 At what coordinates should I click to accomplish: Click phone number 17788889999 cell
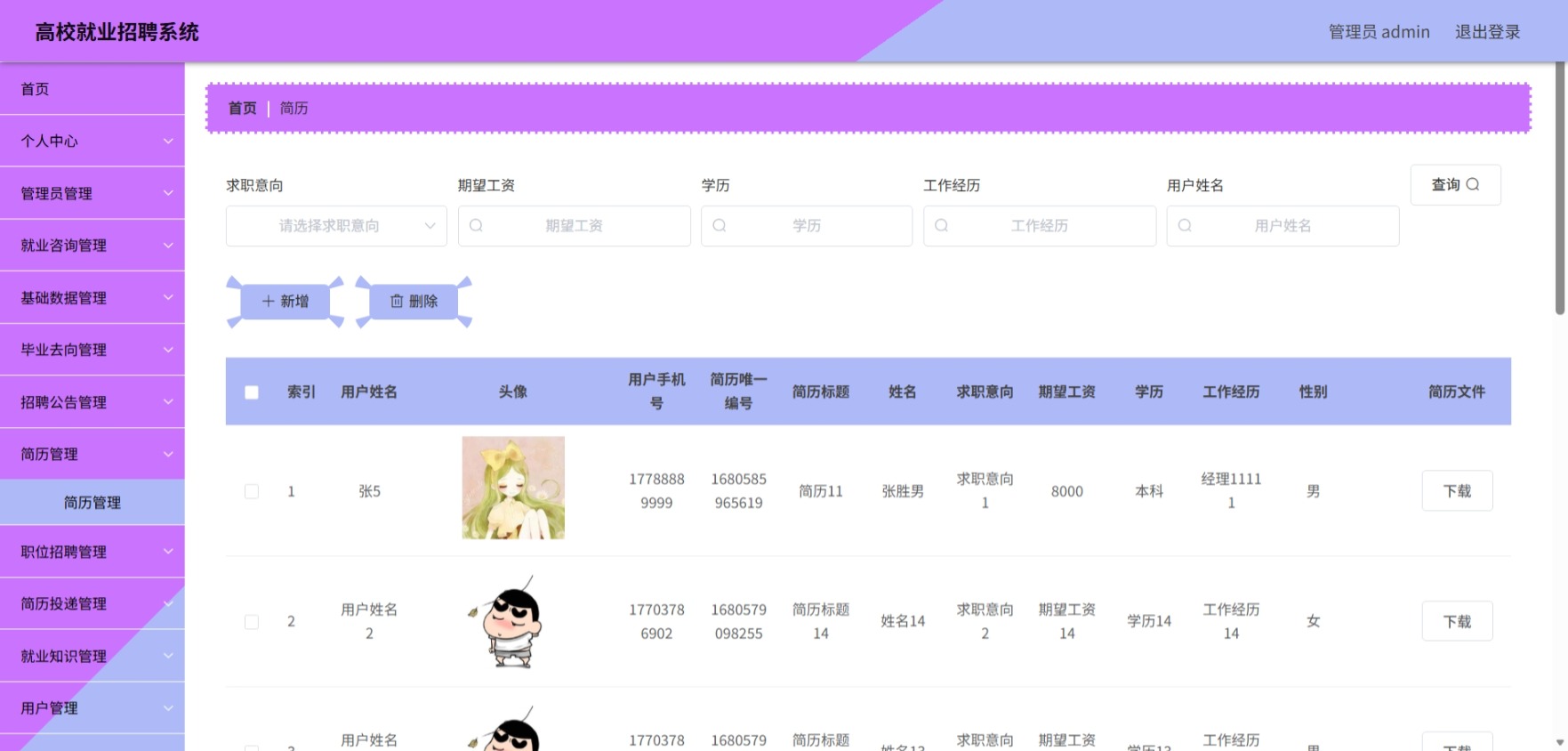(x=656, y=491)
